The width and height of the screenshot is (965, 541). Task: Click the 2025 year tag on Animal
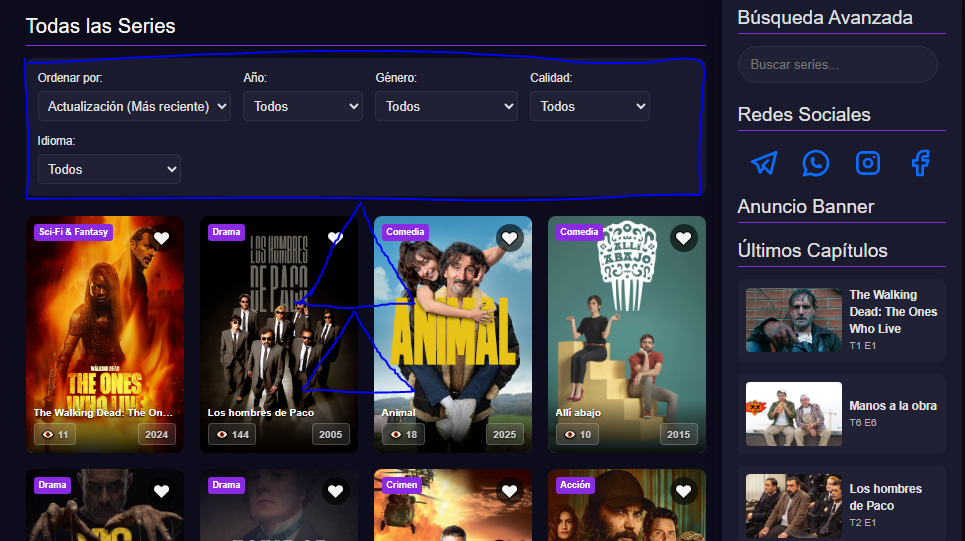tap(505, 435)
